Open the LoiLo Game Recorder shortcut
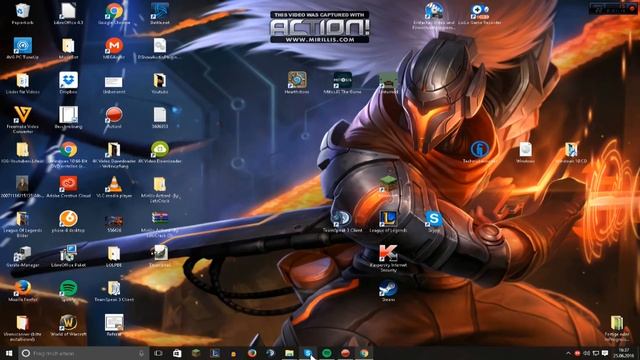Viewport: 640px width, 360px height. [x=479, y=14]
